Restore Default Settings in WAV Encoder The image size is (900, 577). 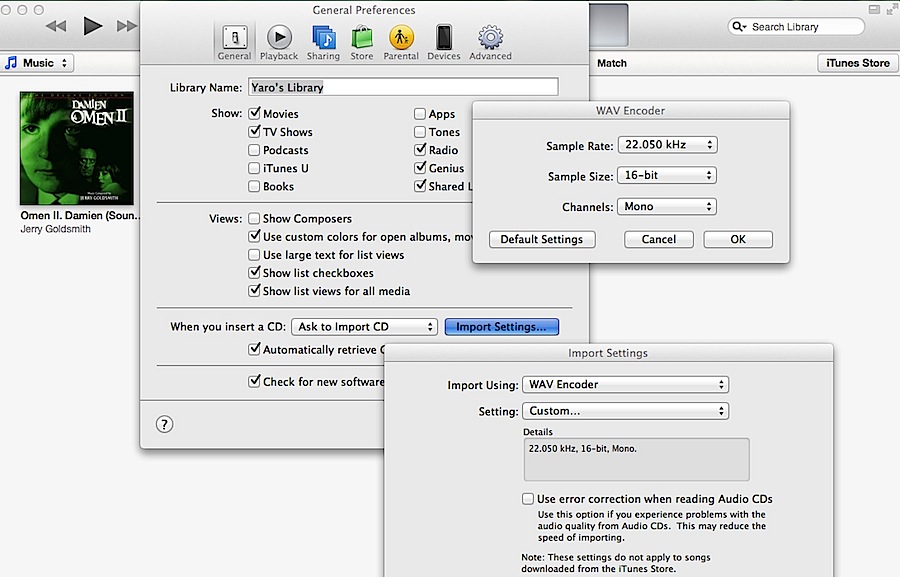541,239
